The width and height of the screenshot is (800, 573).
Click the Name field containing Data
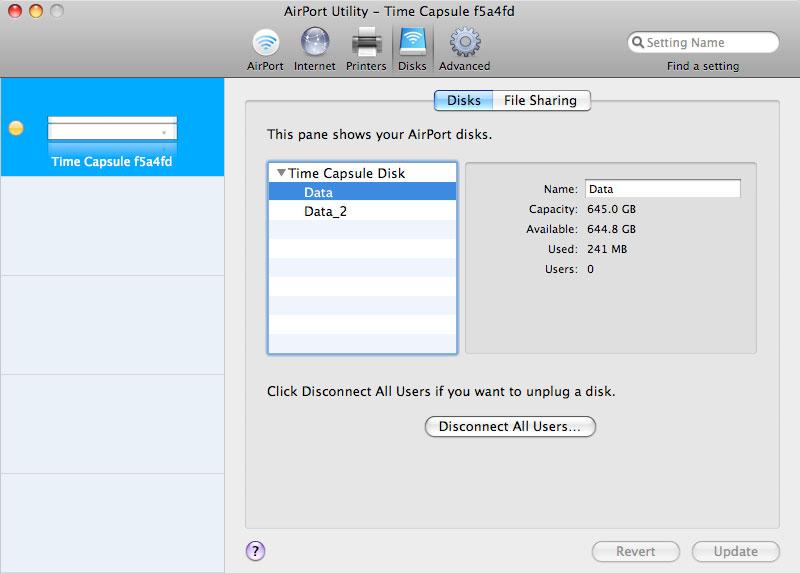tap(663, 189)
